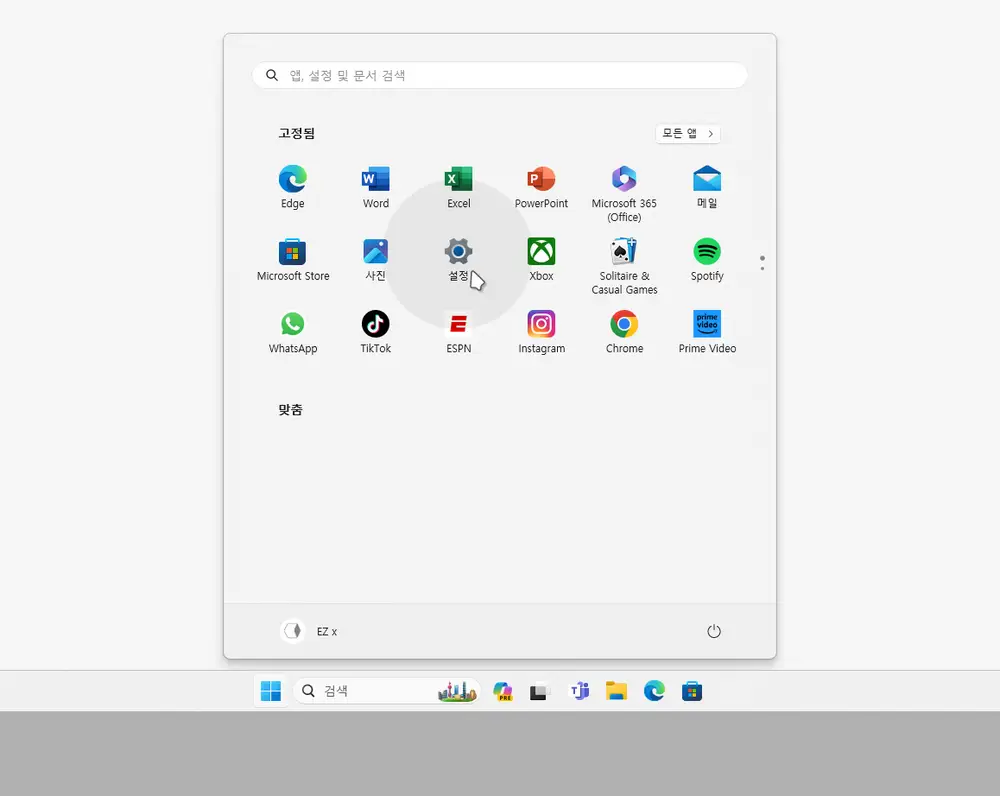This screenshot has width=1000, height=796.
Task: Open Copilot preview from taskbar
Action: [503, 691]
